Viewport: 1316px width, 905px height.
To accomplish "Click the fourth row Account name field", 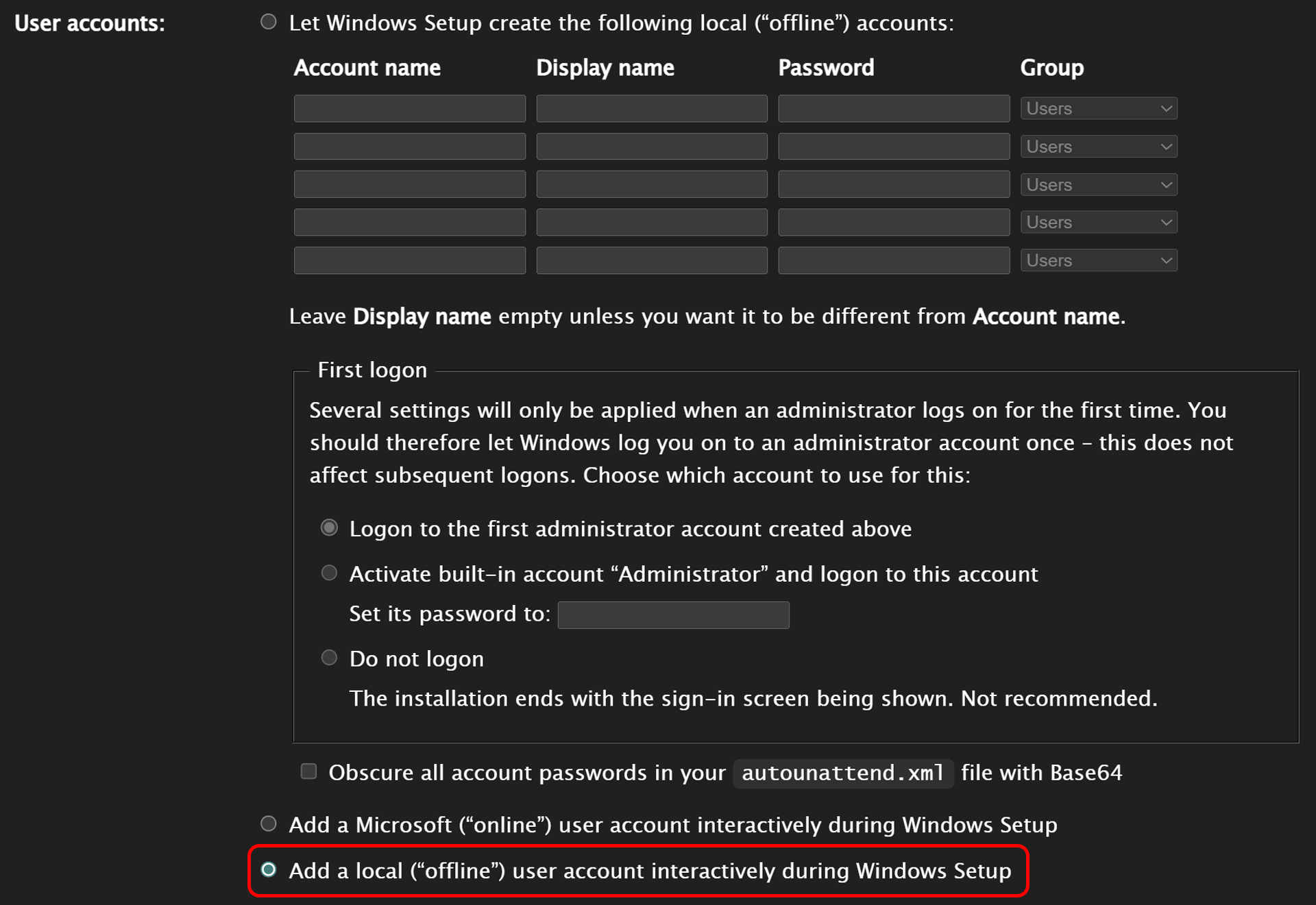I will [x=409, y=222].
